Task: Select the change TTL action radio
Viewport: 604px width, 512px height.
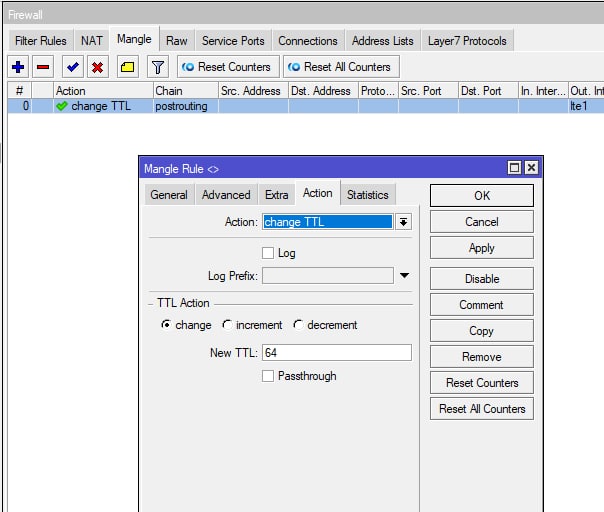Action: pyautogui.click(x=166, y=325)
